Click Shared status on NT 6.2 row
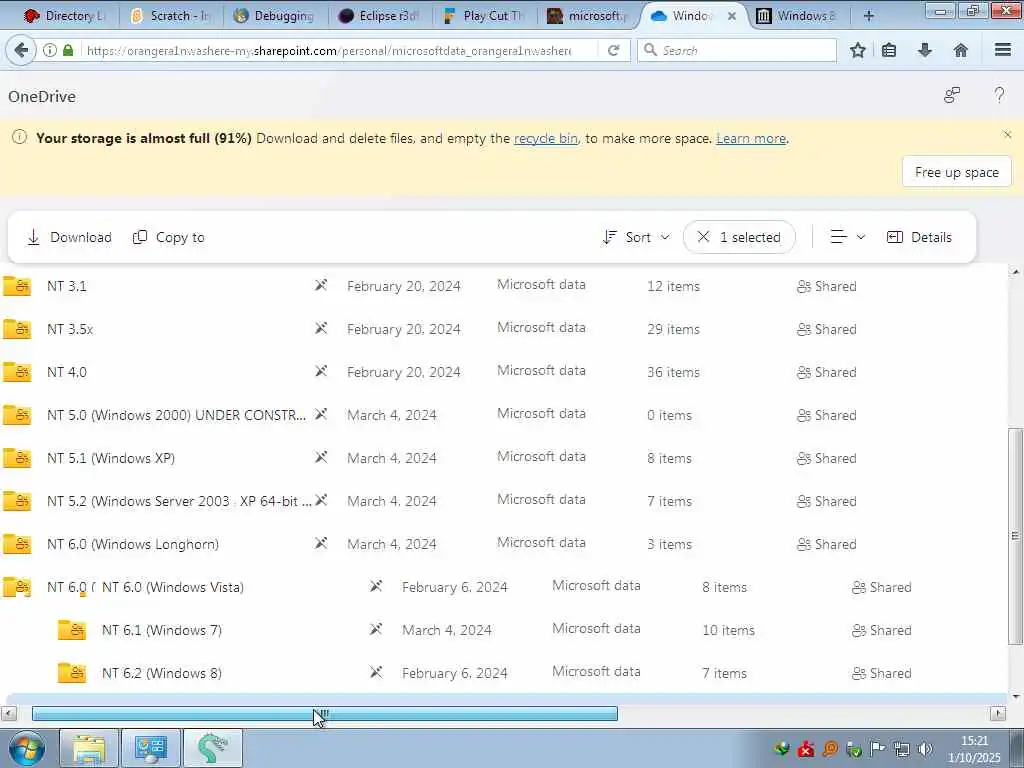This screenshot has width=1024, height=768. point(882,673)
